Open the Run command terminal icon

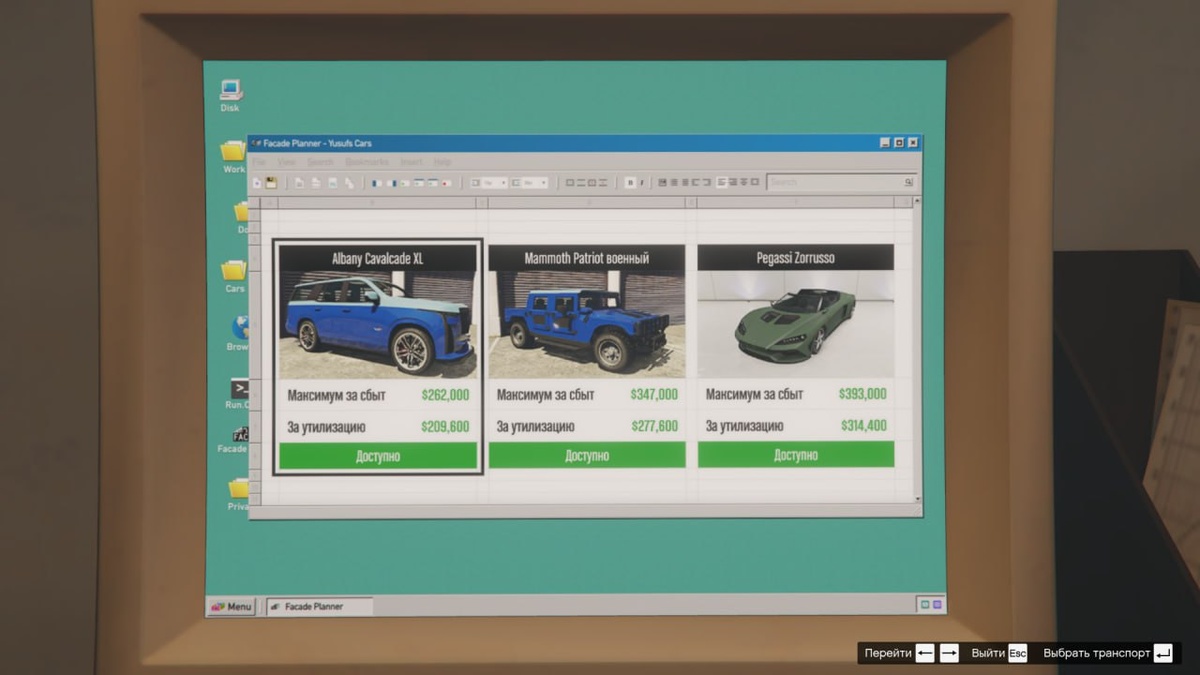tap(239, 394)
